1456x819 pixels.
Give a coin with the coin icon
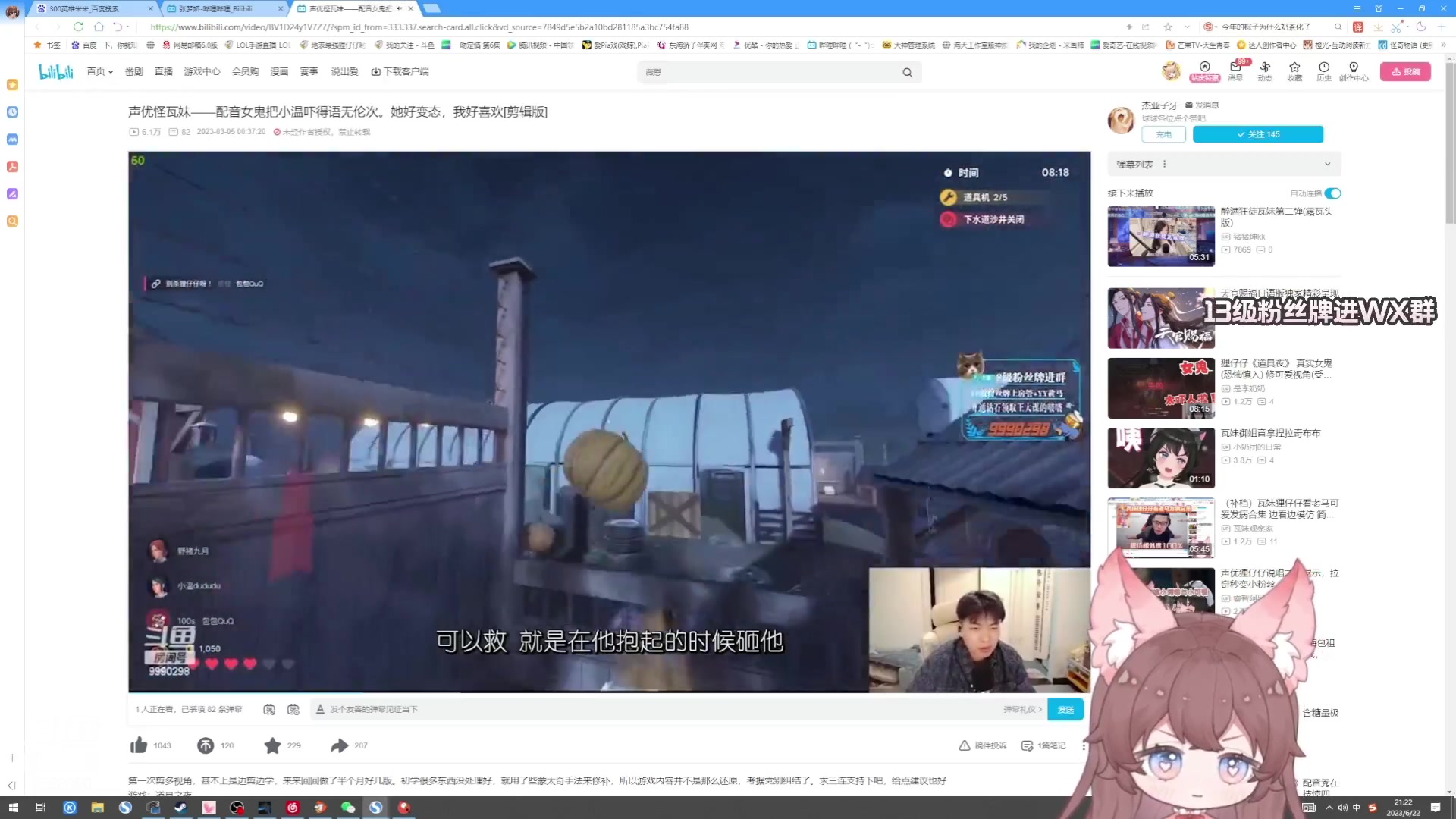pyautogui.click(x=206, y=745)
